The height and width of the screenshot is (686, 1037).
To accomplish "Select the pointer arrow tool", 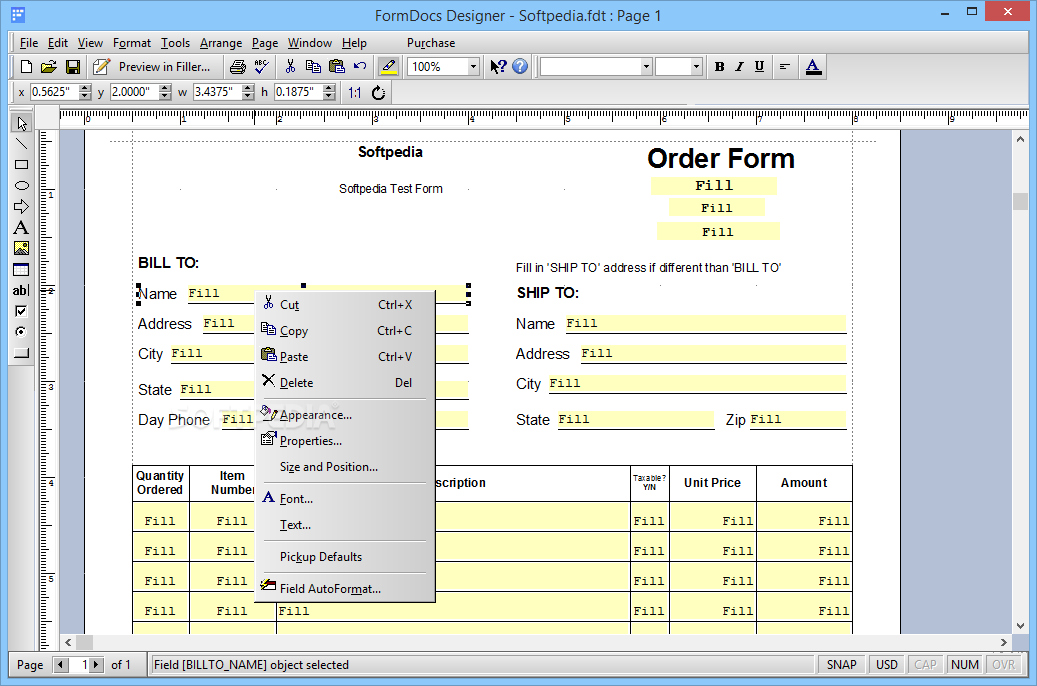I will click(x=21, y=123).
